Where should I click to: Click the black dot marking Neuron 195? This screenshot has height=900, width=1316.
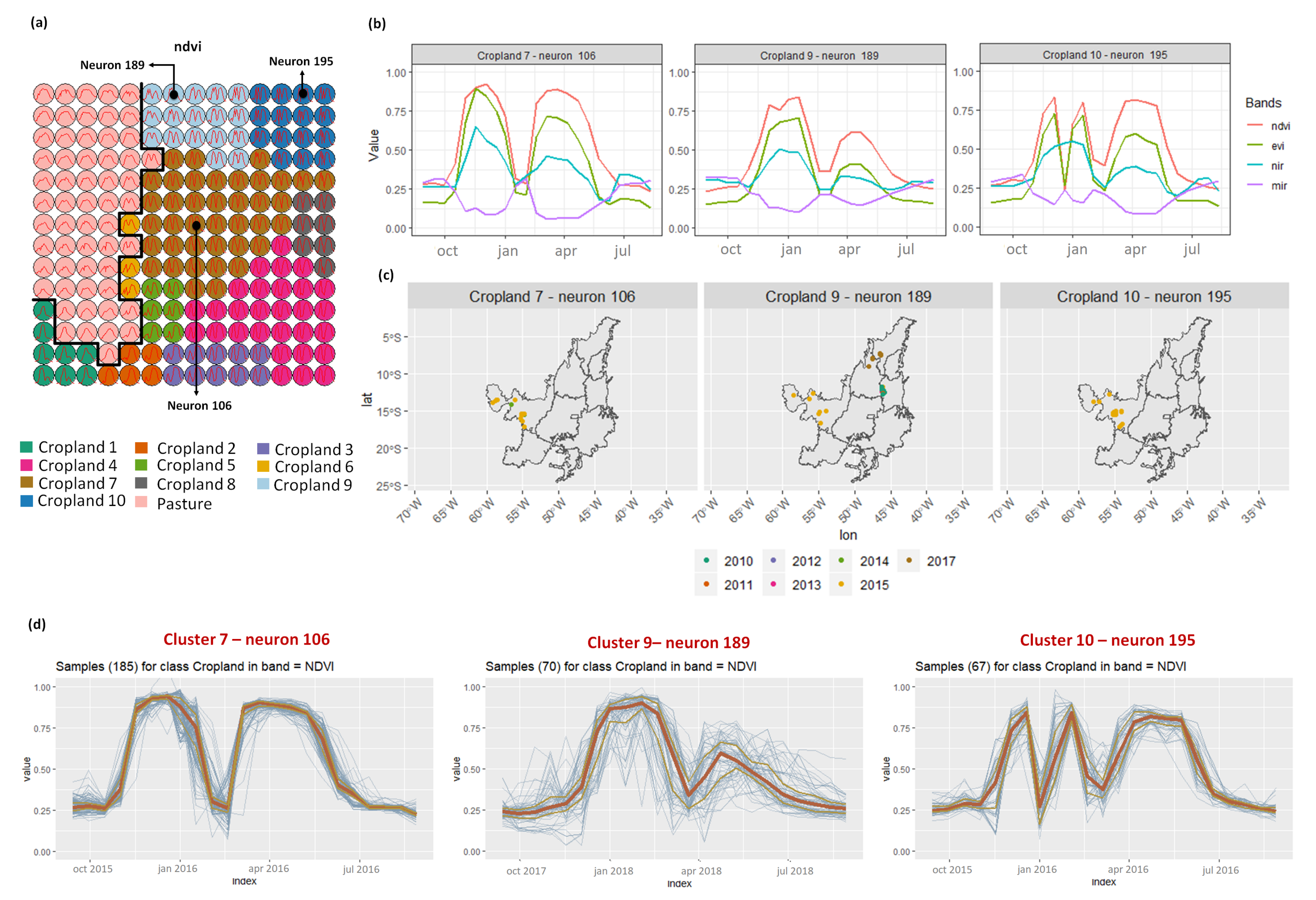(303, 94)
